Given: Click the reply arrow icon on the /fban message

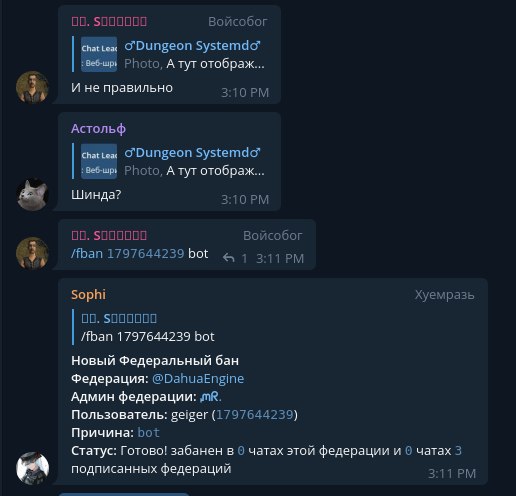Looking at the screenshot, I should tap(229, 258).
